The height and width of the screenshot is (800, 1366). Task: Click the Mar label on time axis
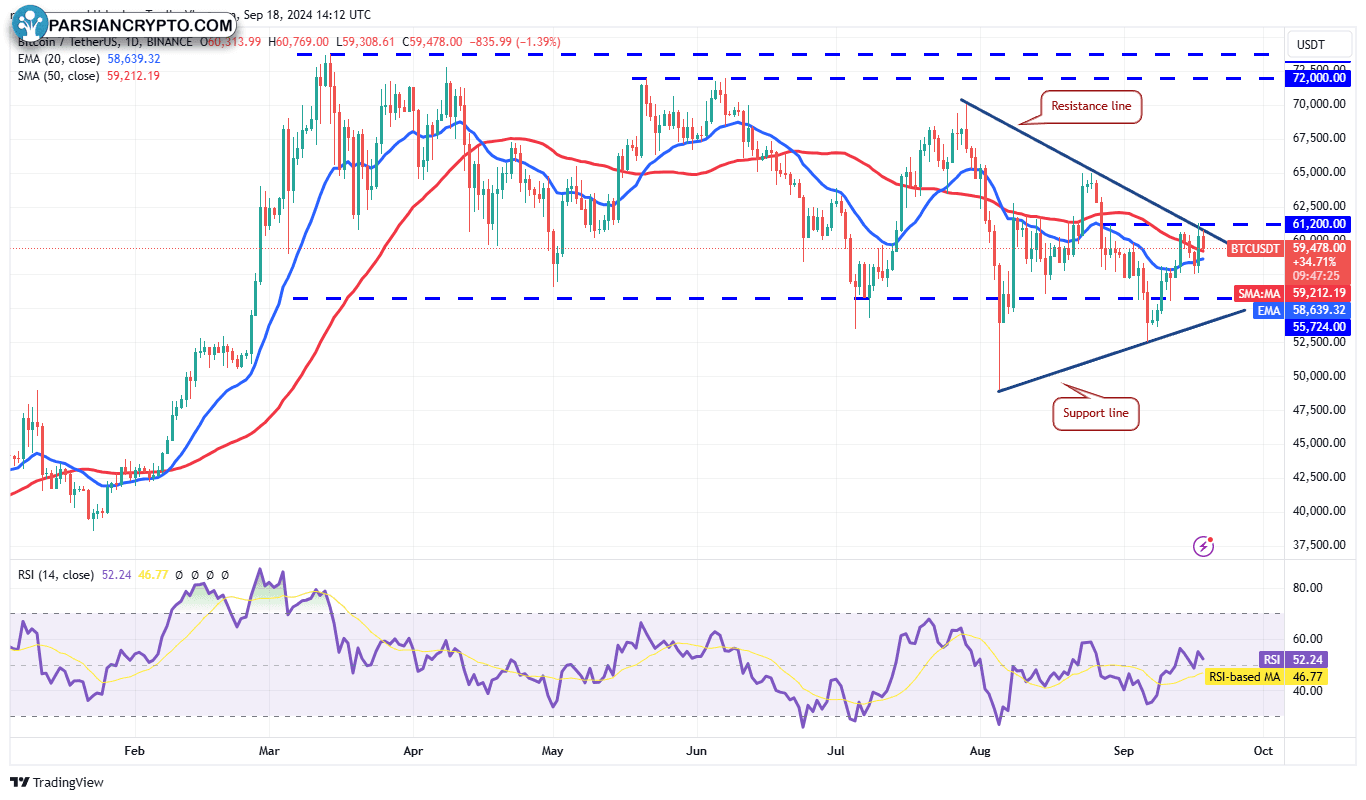[x=268, y=749]
